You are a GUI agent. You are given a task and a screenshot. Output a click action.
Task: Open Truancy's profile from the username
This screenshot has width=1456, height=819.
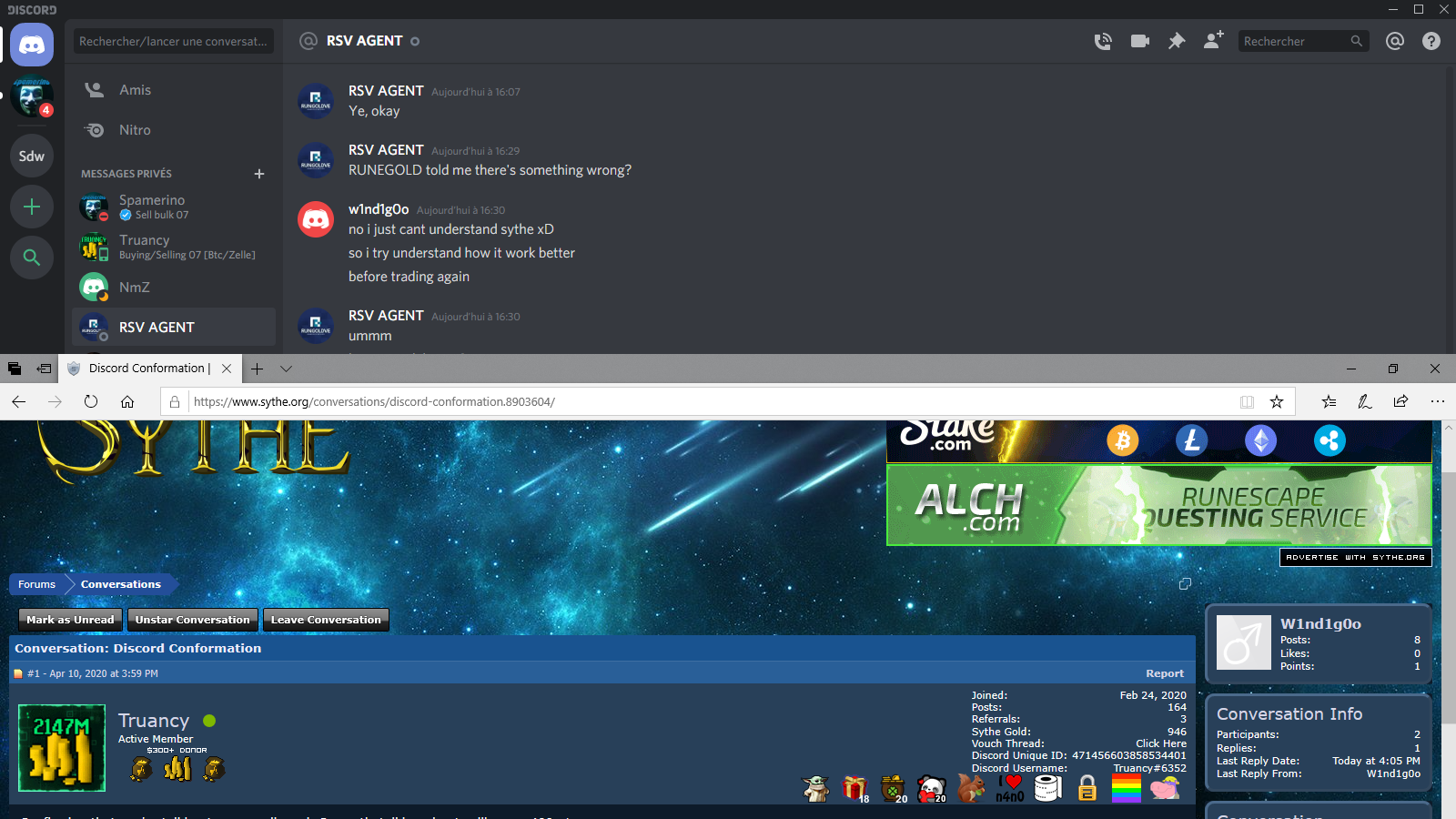154,721
